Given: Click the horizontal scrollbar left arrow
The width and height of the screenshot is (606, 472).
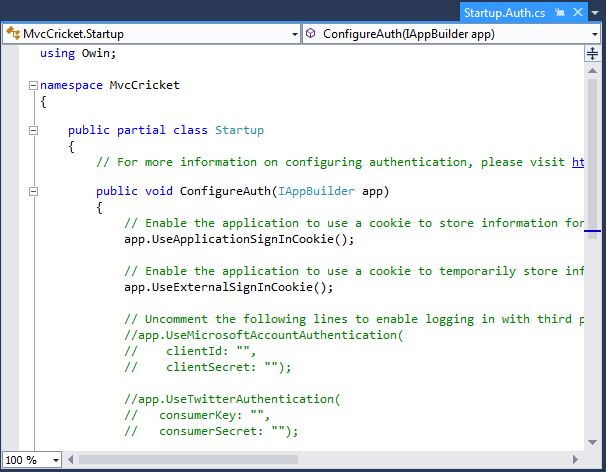Looking at the screenshot, I should (x=70, y=459).
